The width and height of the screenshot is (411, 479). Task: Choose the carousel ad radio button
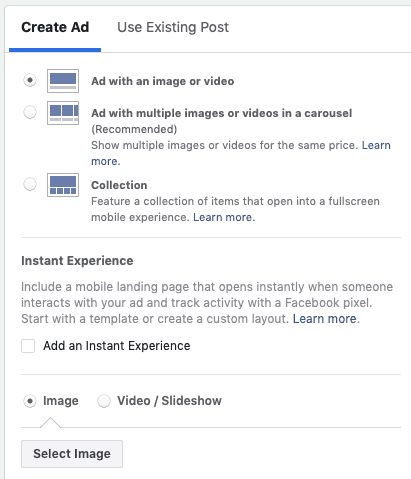[30, 112]
